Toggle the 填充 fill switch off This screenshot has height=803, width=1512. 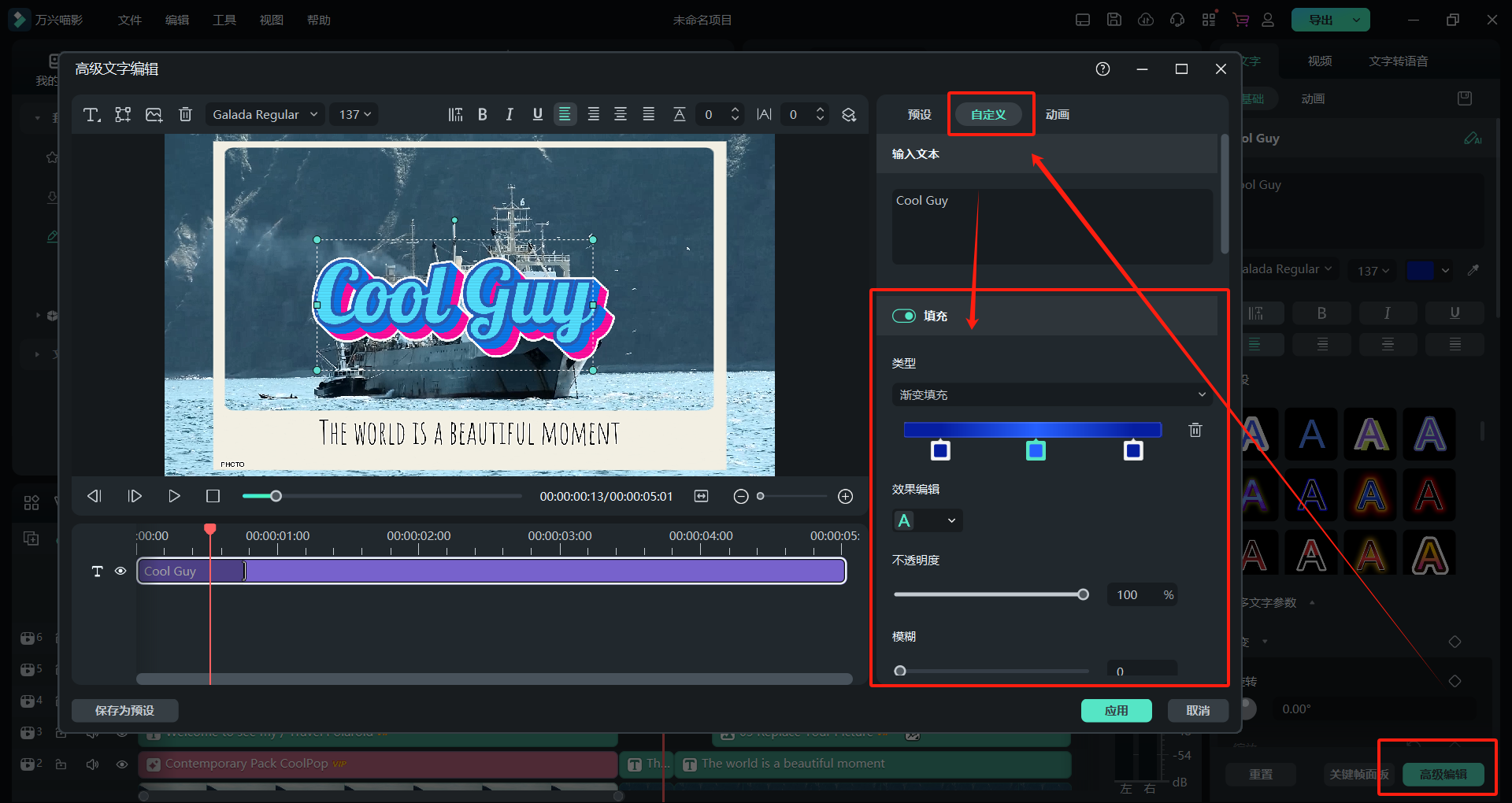coord(903,316)
